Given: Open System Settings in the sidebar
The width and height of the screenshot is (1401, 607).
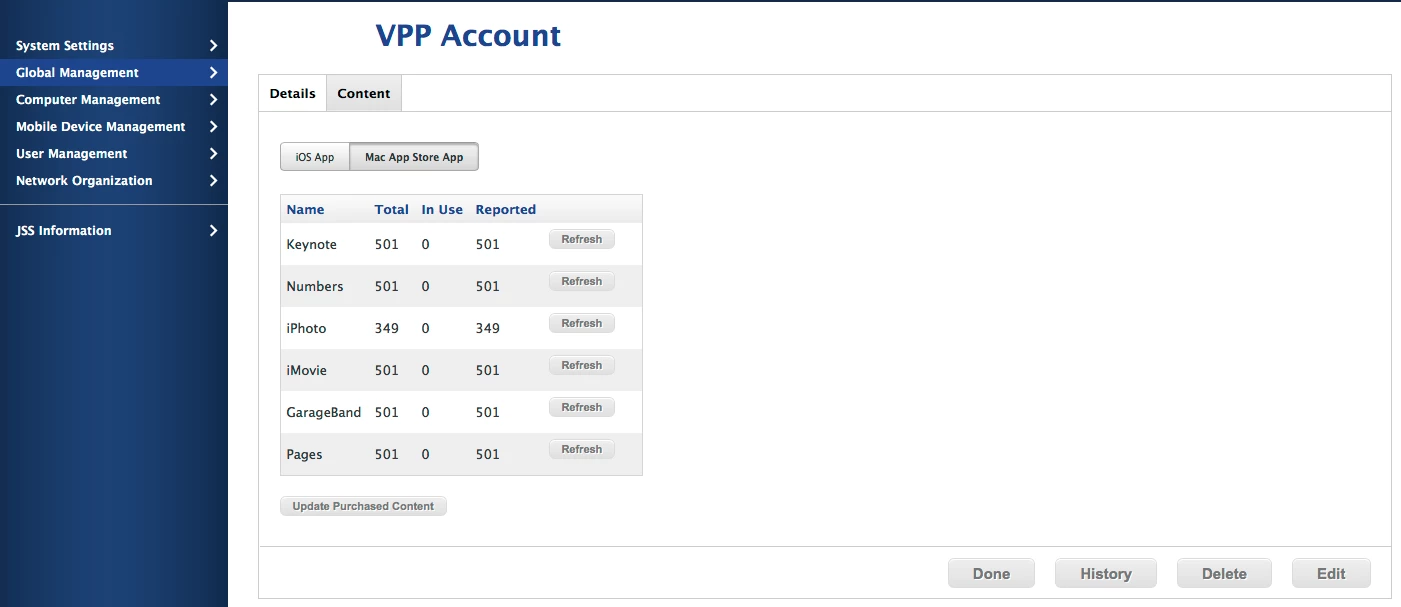Looking at the screenshot, I should [x=114, y=46].
